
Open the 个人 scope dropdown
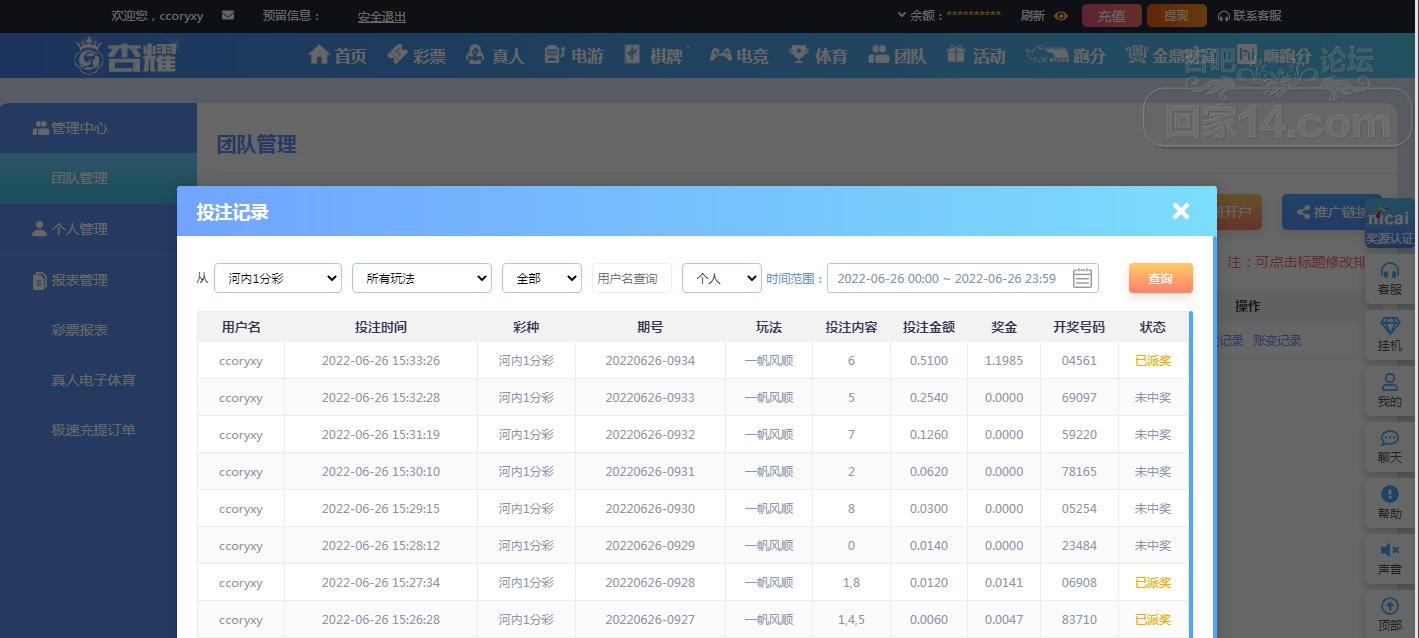coord(721,278)
